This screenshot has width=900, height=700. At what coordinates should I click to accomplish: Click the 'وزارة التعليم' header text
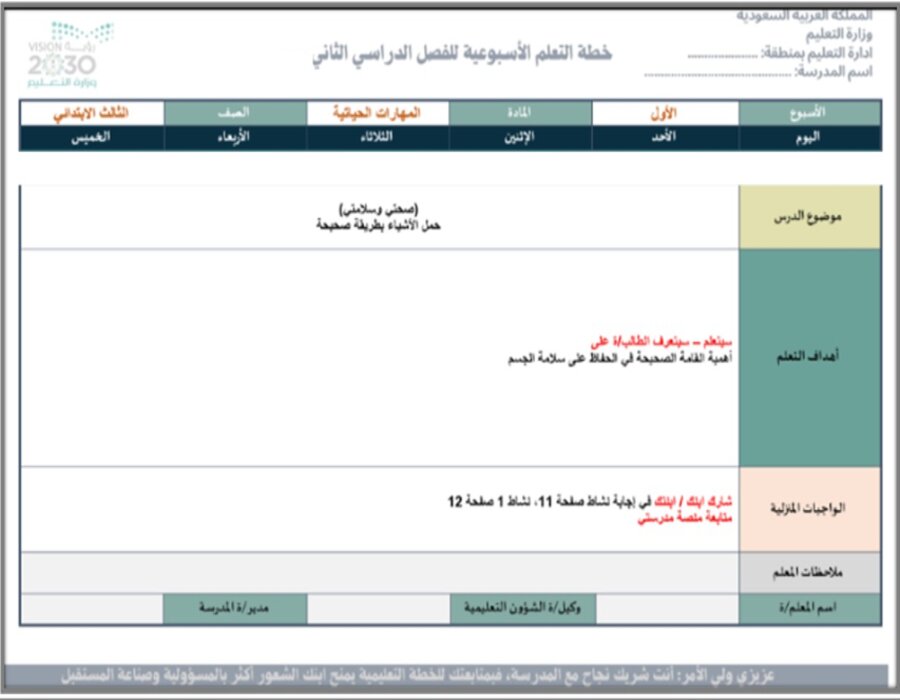[839, 34]
